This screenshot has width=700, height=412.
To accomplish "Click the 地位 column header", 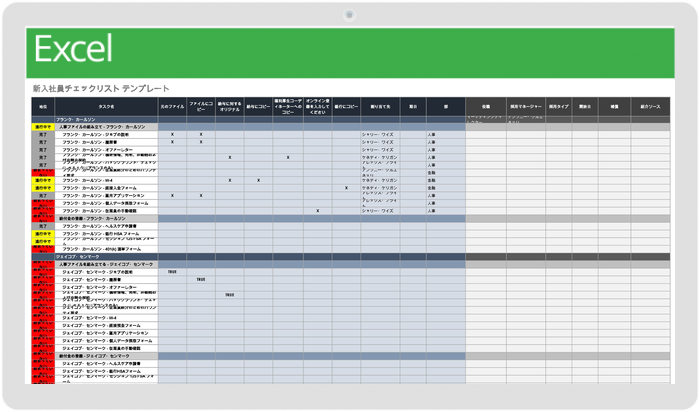I will 43,105.
